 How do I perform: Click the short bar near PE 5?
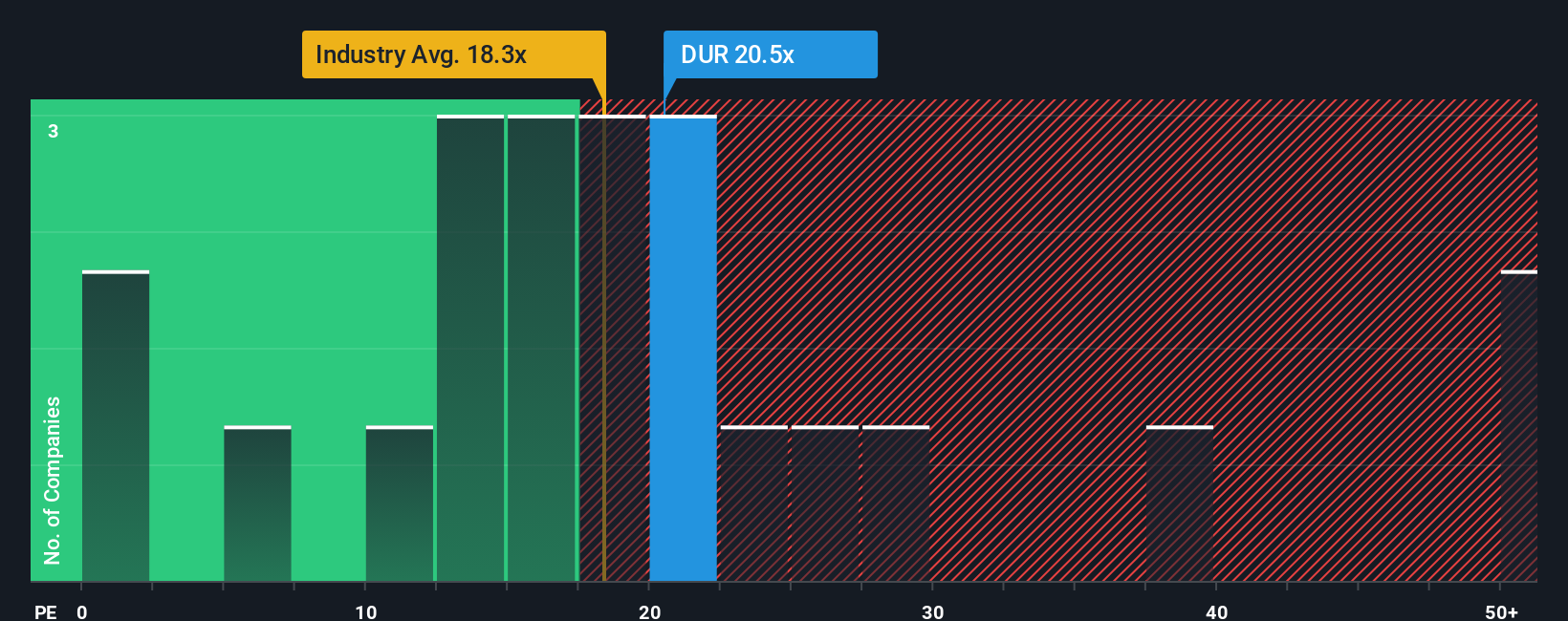click(x=257, y=503)
